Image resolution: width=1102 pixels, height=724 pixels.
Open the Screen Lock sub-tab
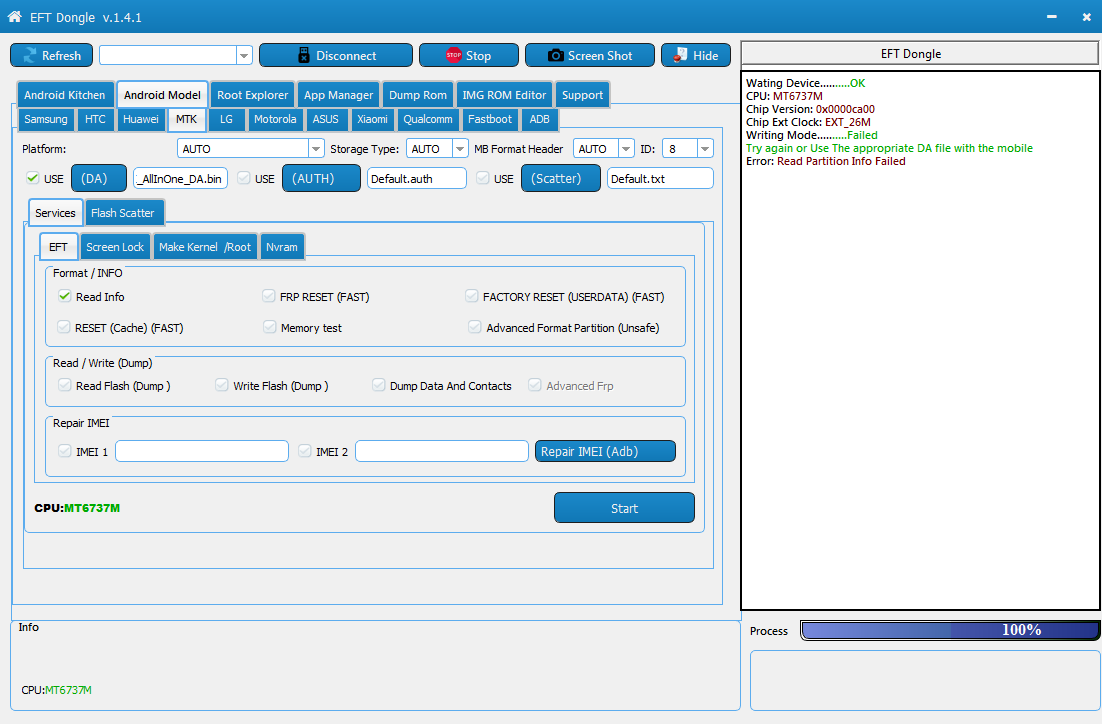115,247
